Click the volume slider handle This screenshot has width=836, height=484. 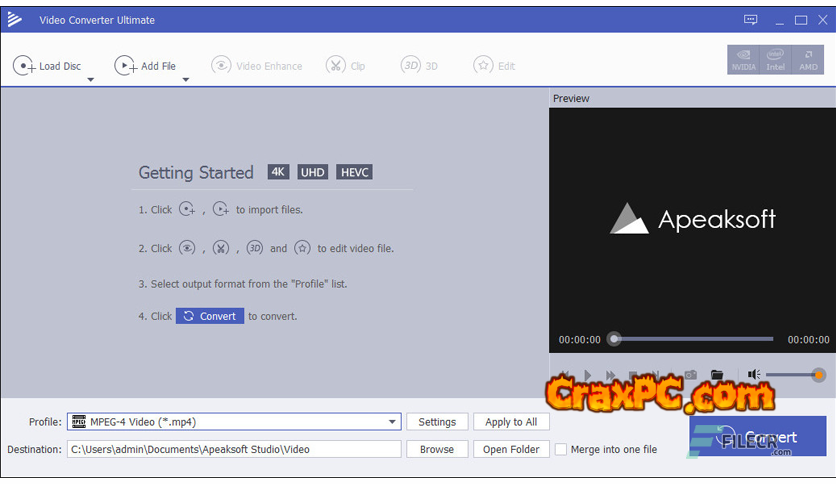819,375
